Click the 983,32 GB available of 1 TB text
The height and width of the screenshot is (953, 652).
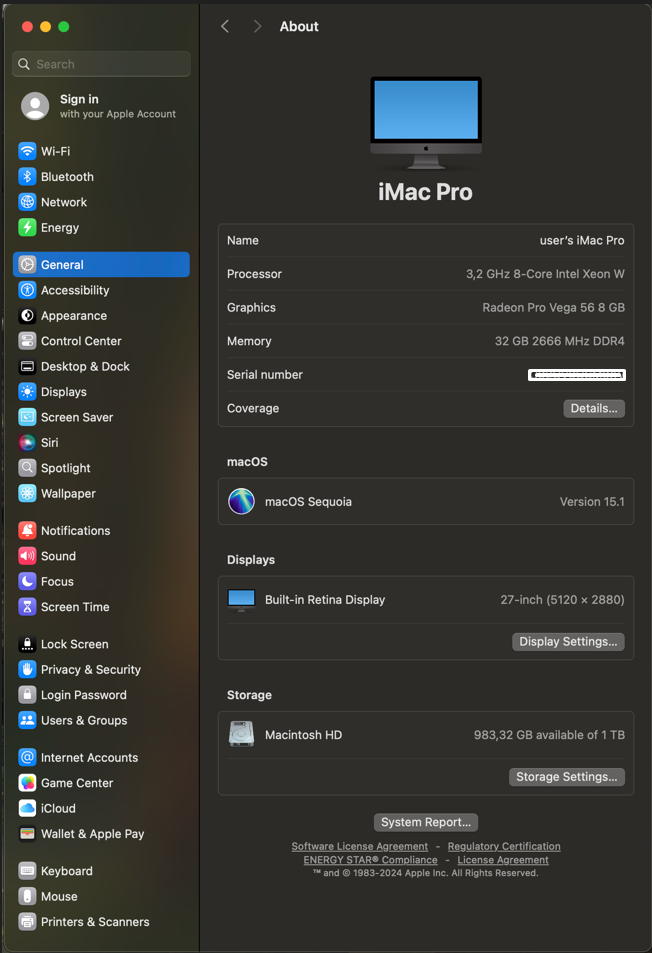coord(549,735)
